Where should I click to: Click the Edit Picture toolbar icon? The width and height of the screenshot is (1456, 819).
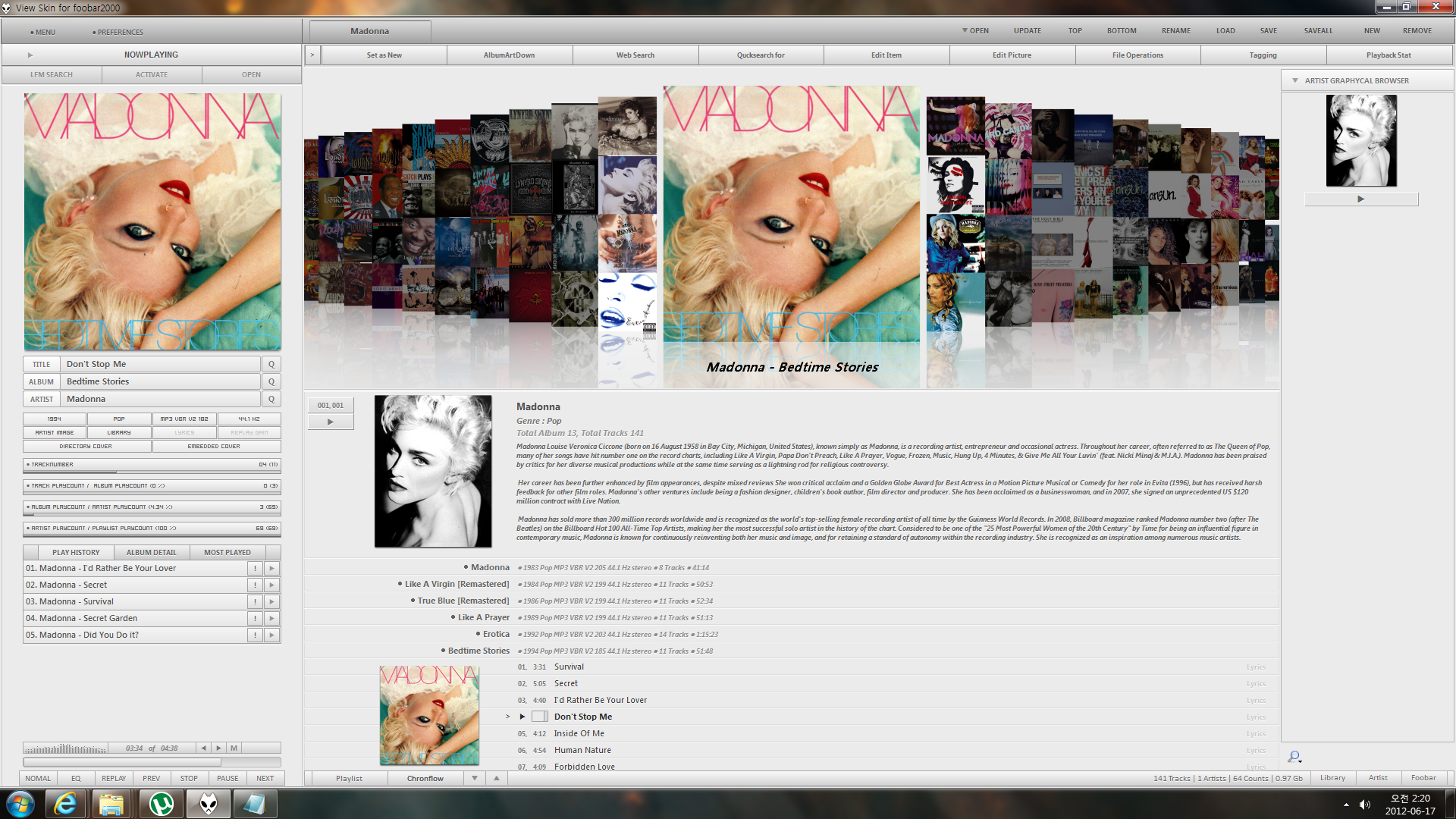coord(1010,54)
